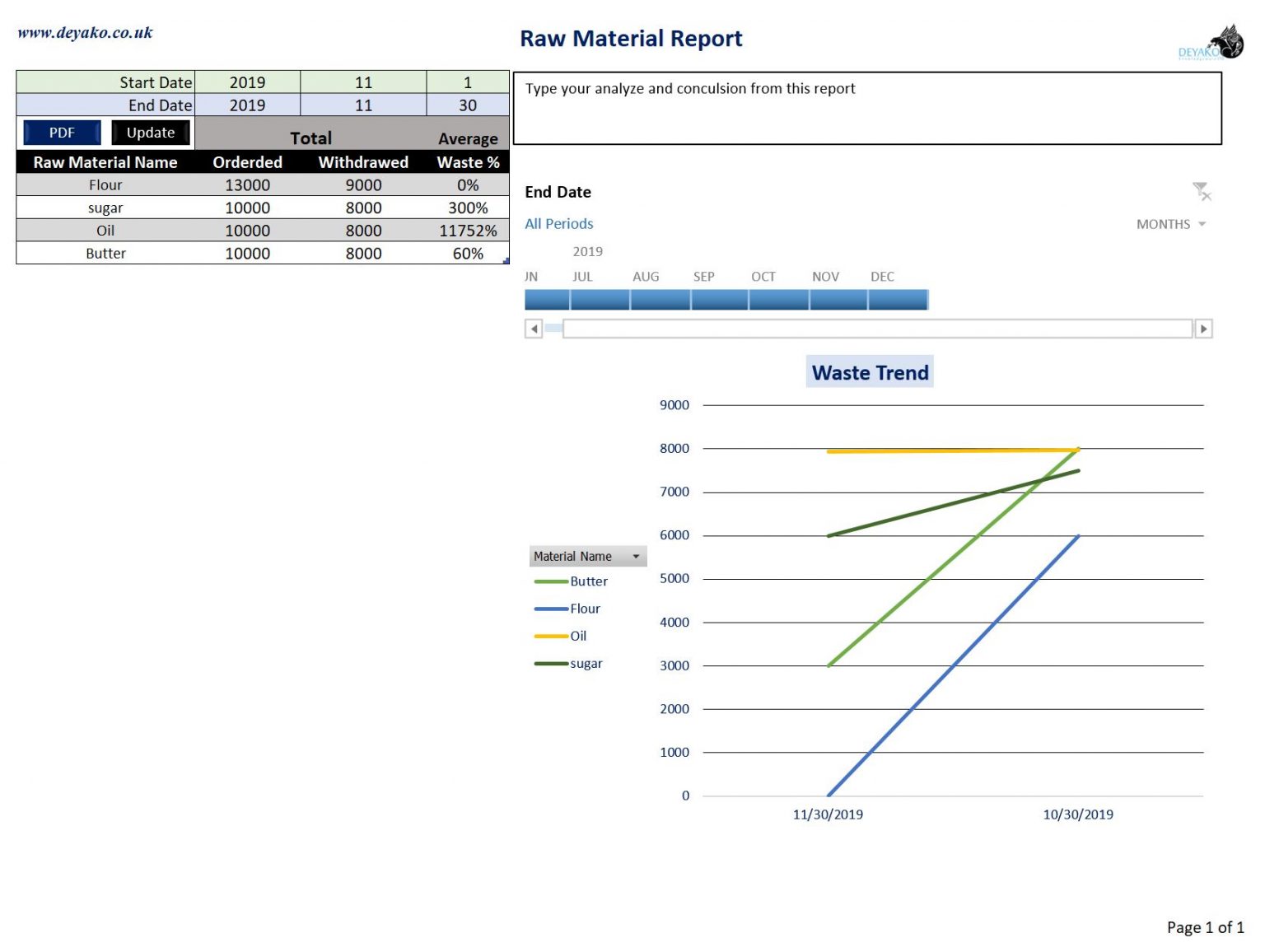Click the clear filter icon on End Date timeline

(x=1202, y=191)
